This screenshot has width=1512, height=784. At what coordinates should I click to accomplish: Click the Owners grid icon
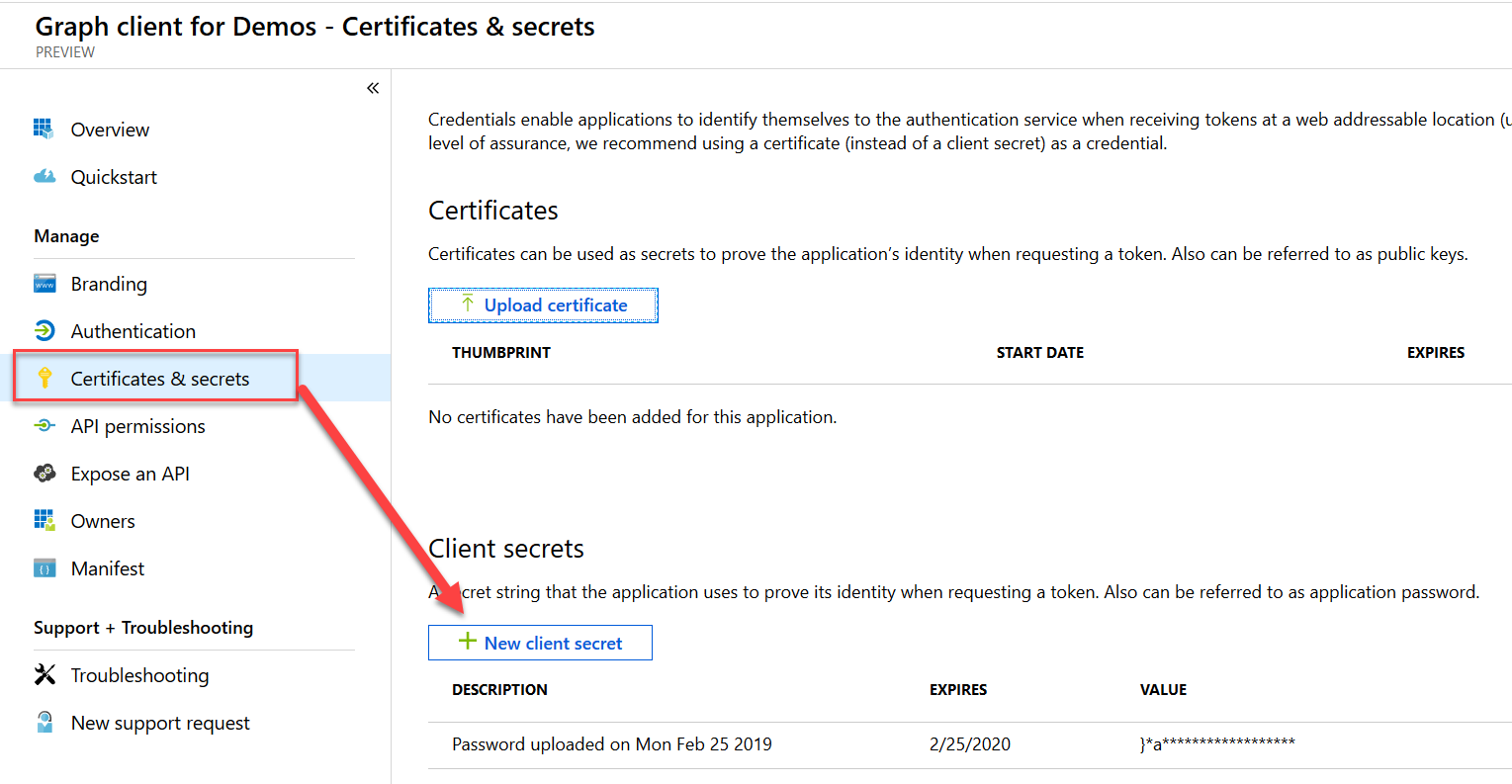point(44,520)
